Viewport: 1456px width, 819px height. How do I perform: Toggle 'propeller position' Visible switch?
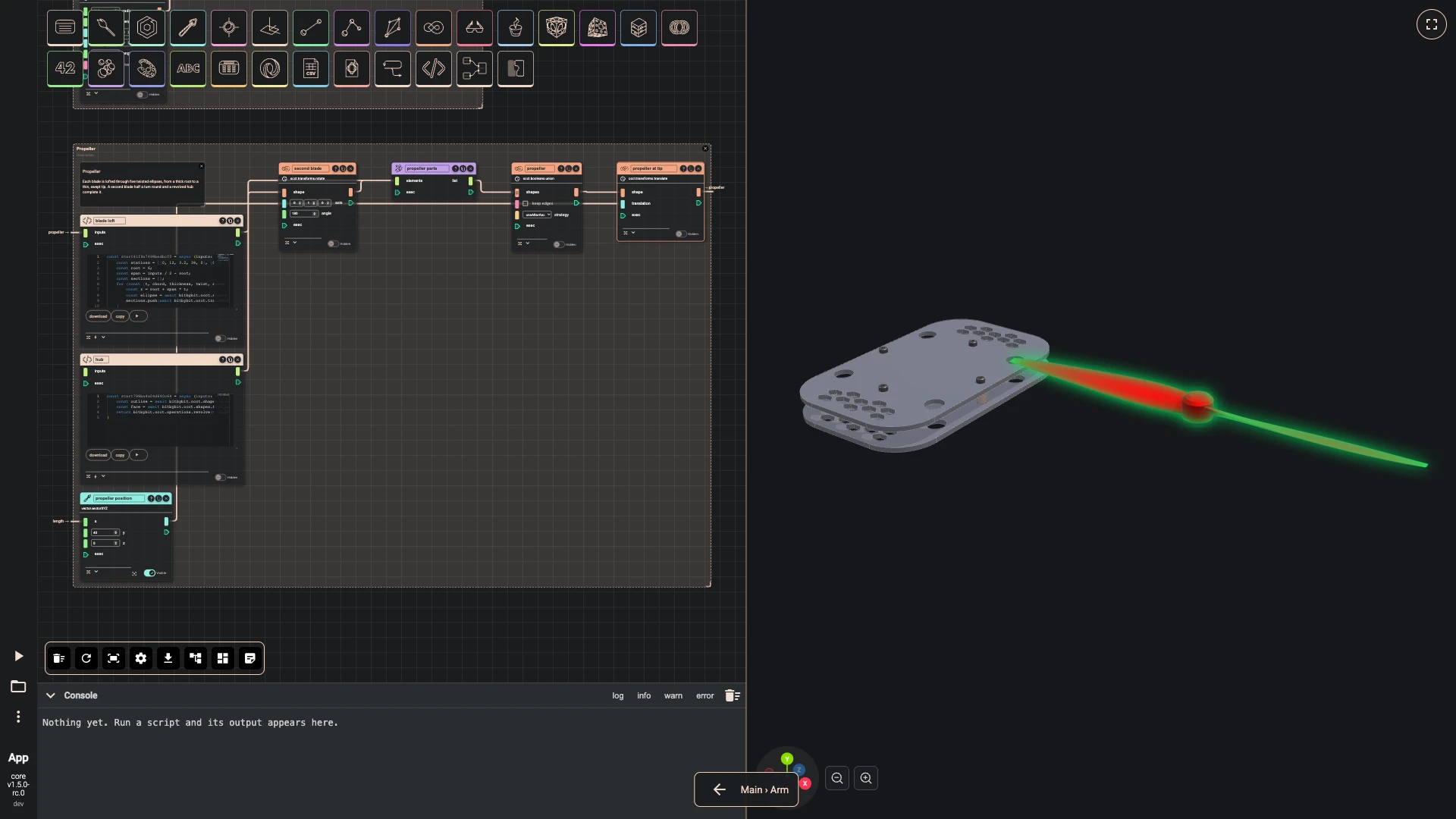[149, 573]
